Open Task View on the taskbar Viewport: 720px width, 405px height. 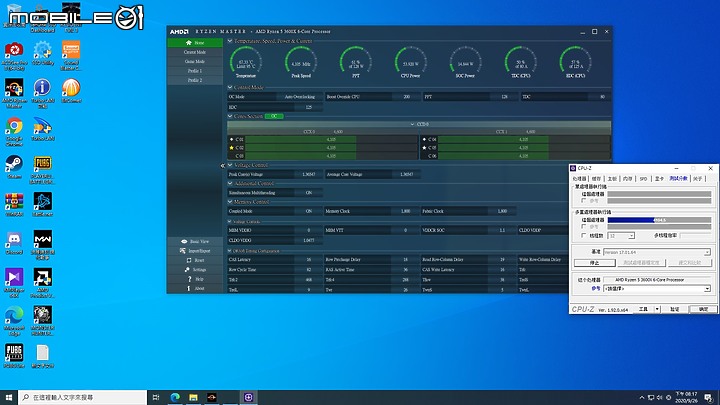click(156, 397)
